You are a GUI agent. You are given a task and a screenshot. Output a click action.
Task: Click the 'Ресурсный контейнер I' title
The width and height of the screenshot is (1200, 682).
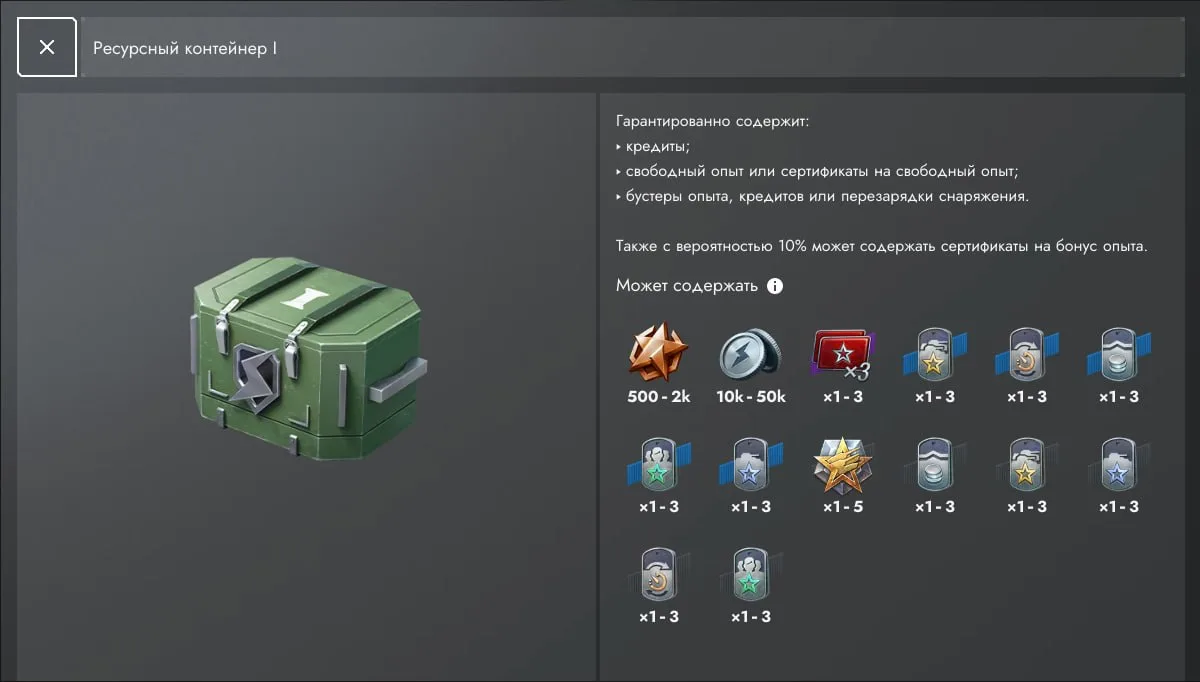coord(185,48)
